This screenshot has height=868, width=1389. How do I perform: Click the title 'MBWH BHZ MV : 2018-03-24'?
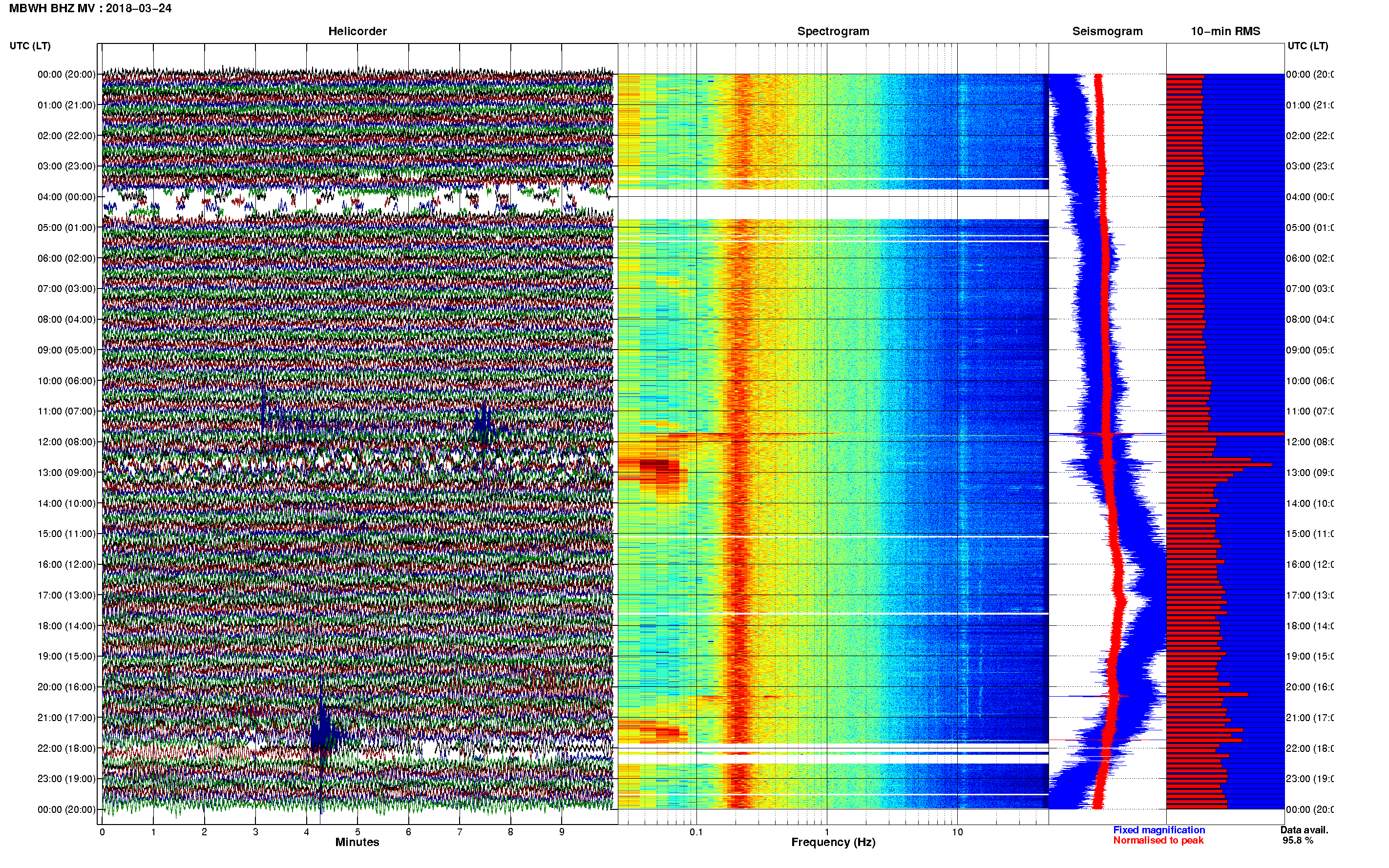[90, 9]
